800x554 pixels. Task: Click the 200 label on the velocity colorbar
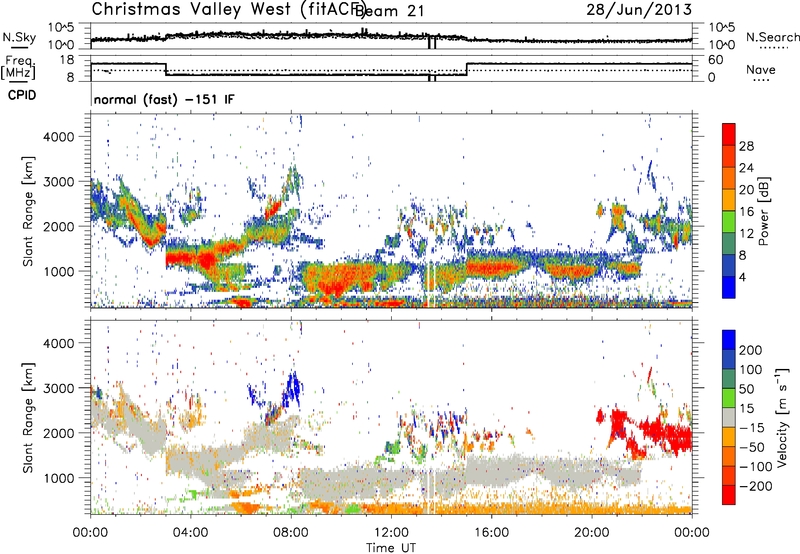point(751,350)
